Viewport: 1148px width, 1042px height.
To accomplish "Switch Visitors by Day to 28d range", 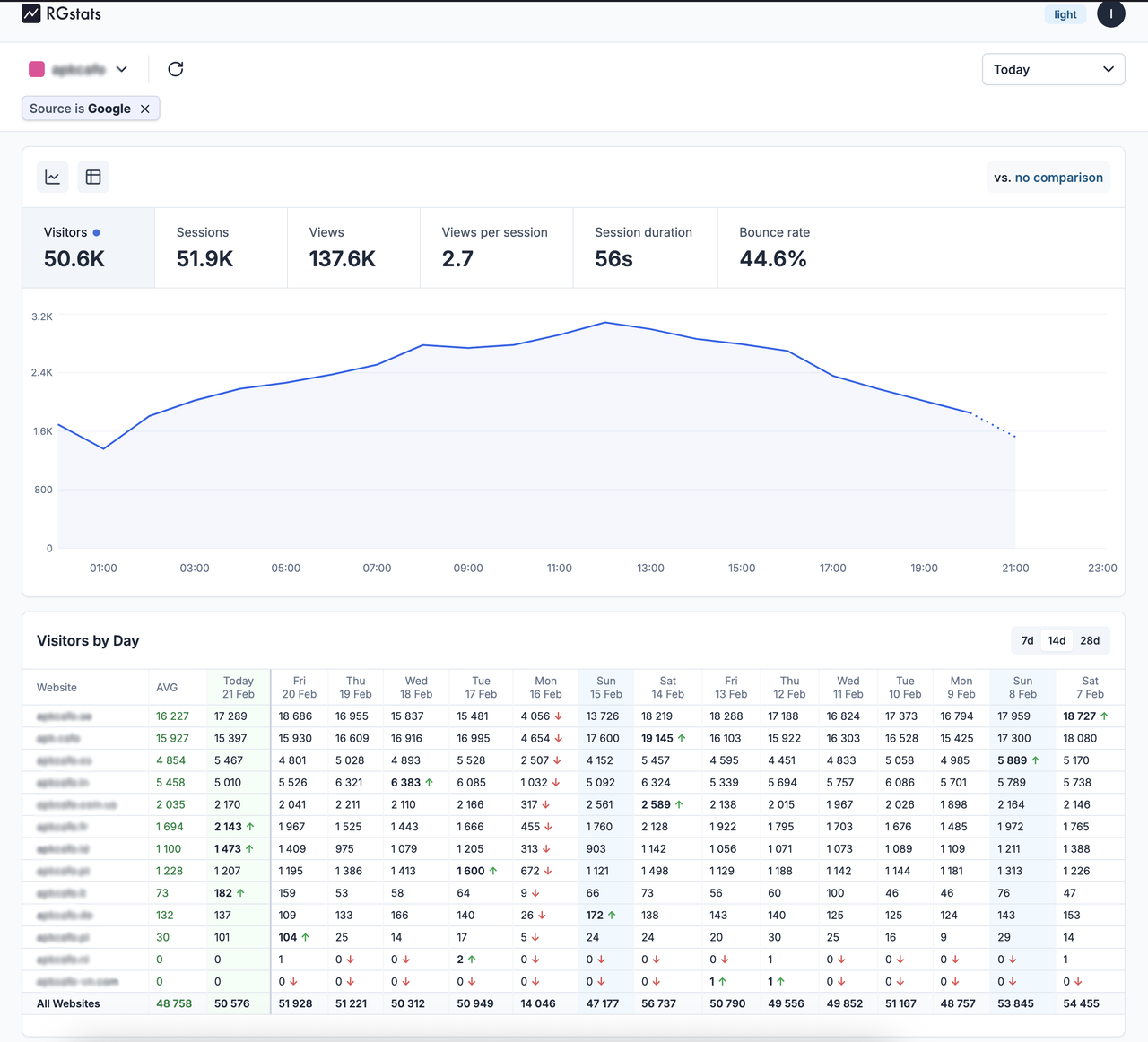I will [1090, 640].
